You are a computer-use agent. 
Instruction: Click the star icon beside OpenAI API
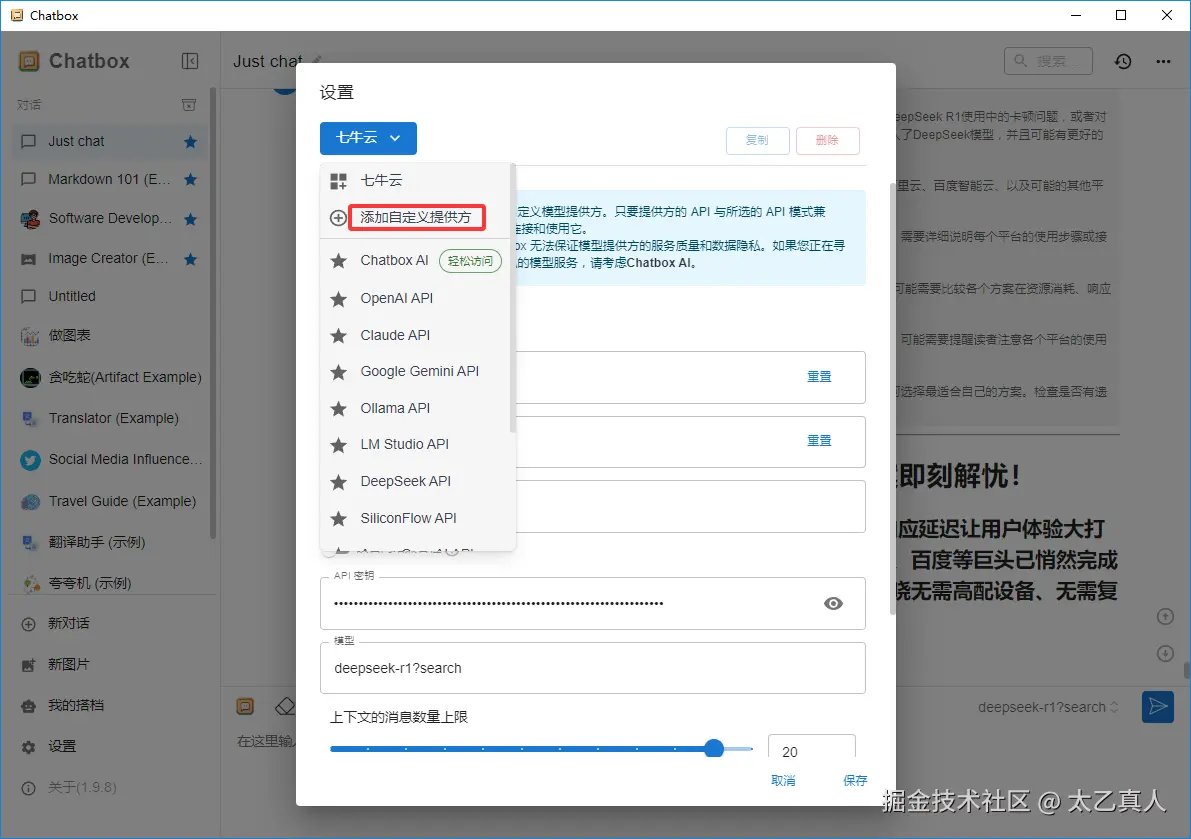pos(339,299)
